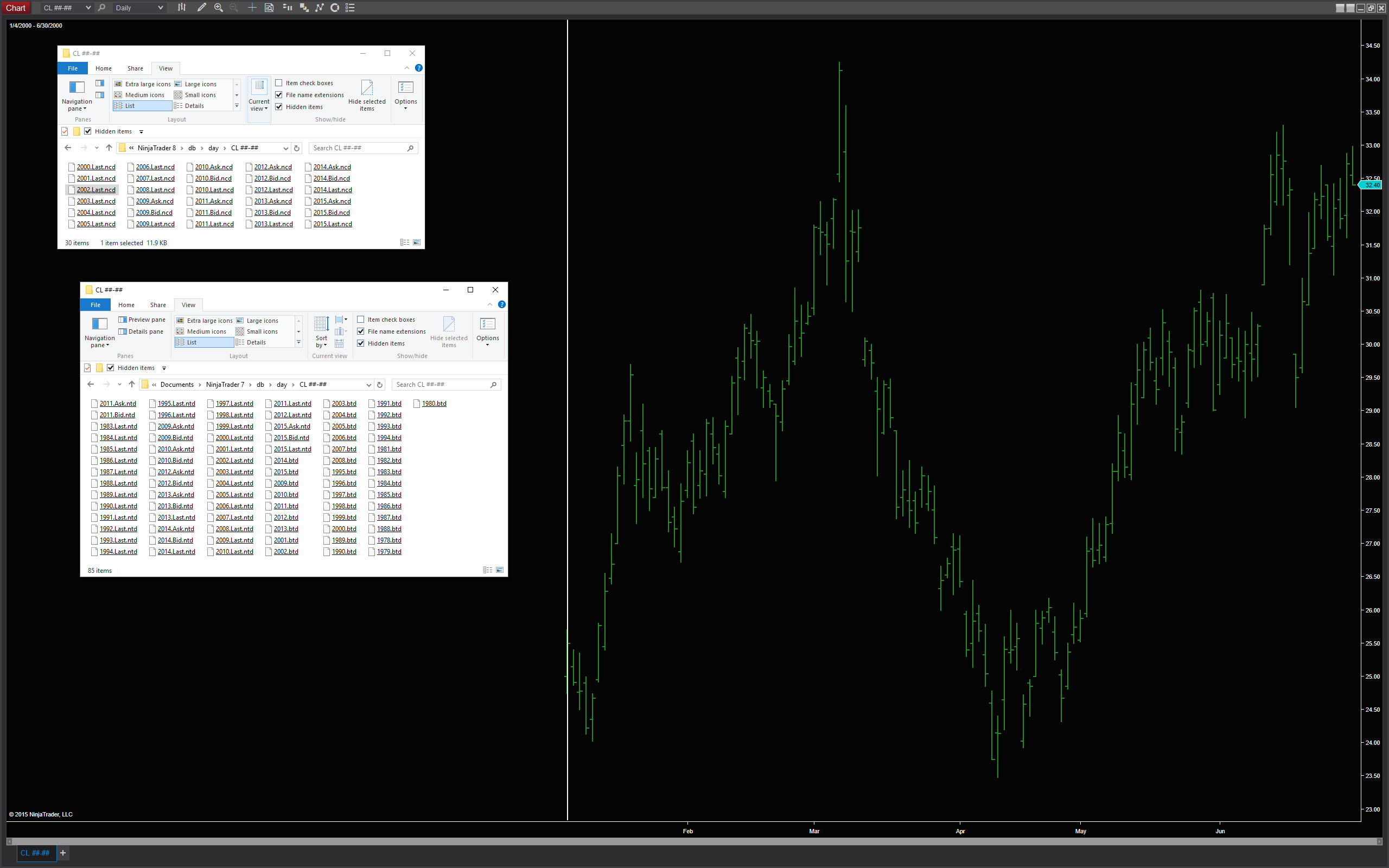Select the drawing tools pencil icon
The height and width of the screenshot is (868, 1389).
pyautogui.click(x=201, y=8)
